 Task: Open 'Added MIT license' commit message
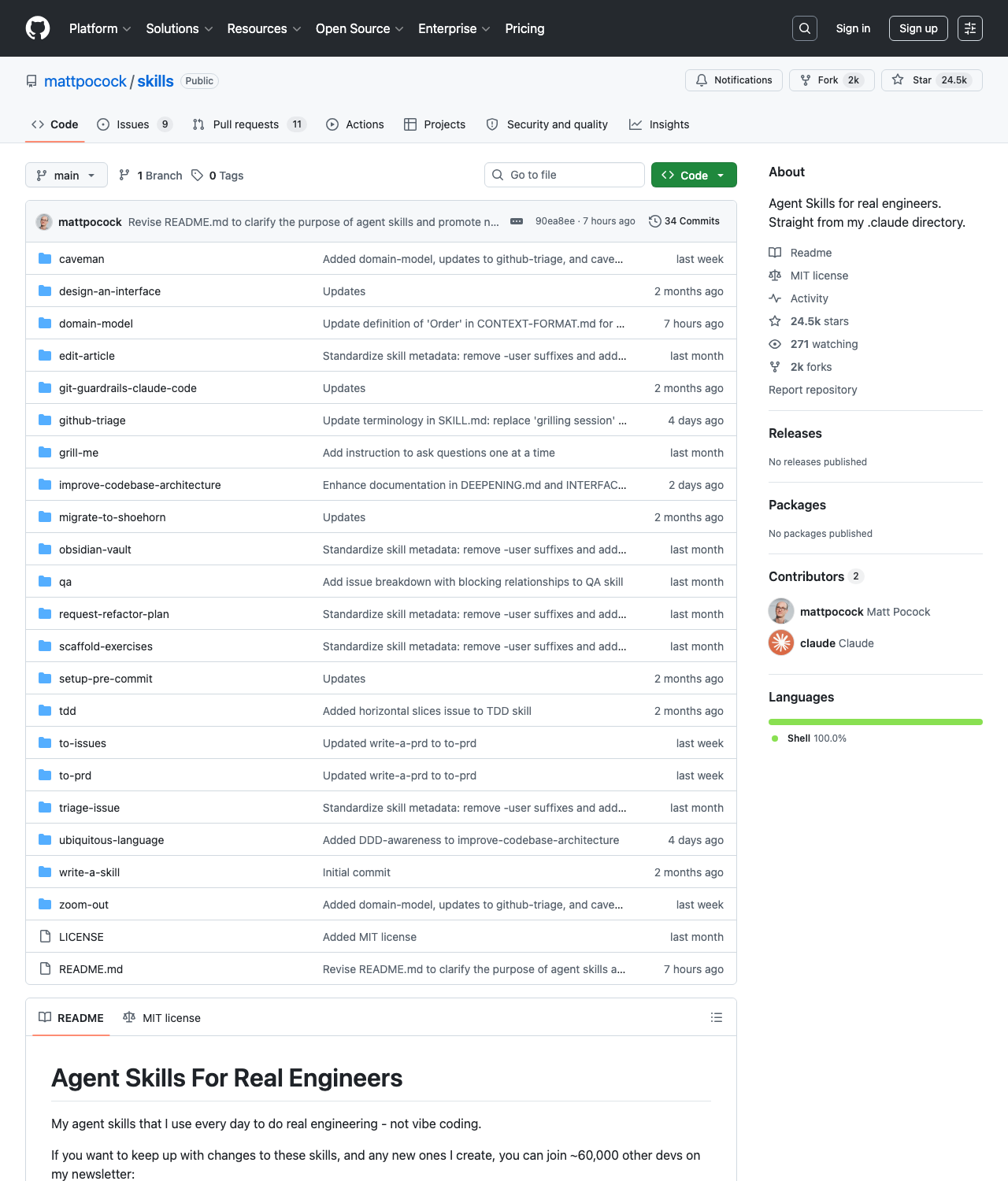(x=369, y=937)
